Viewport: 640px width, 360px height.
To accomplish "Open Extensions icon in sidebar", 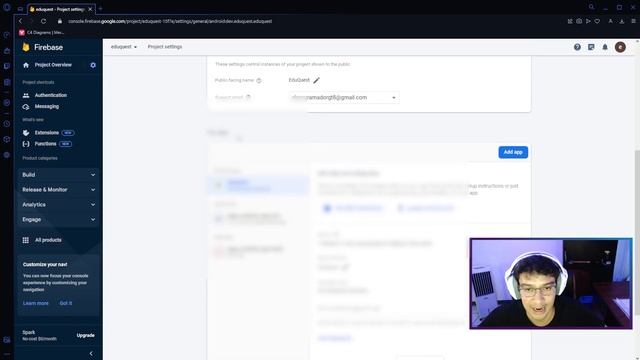I will coord(26,133).
